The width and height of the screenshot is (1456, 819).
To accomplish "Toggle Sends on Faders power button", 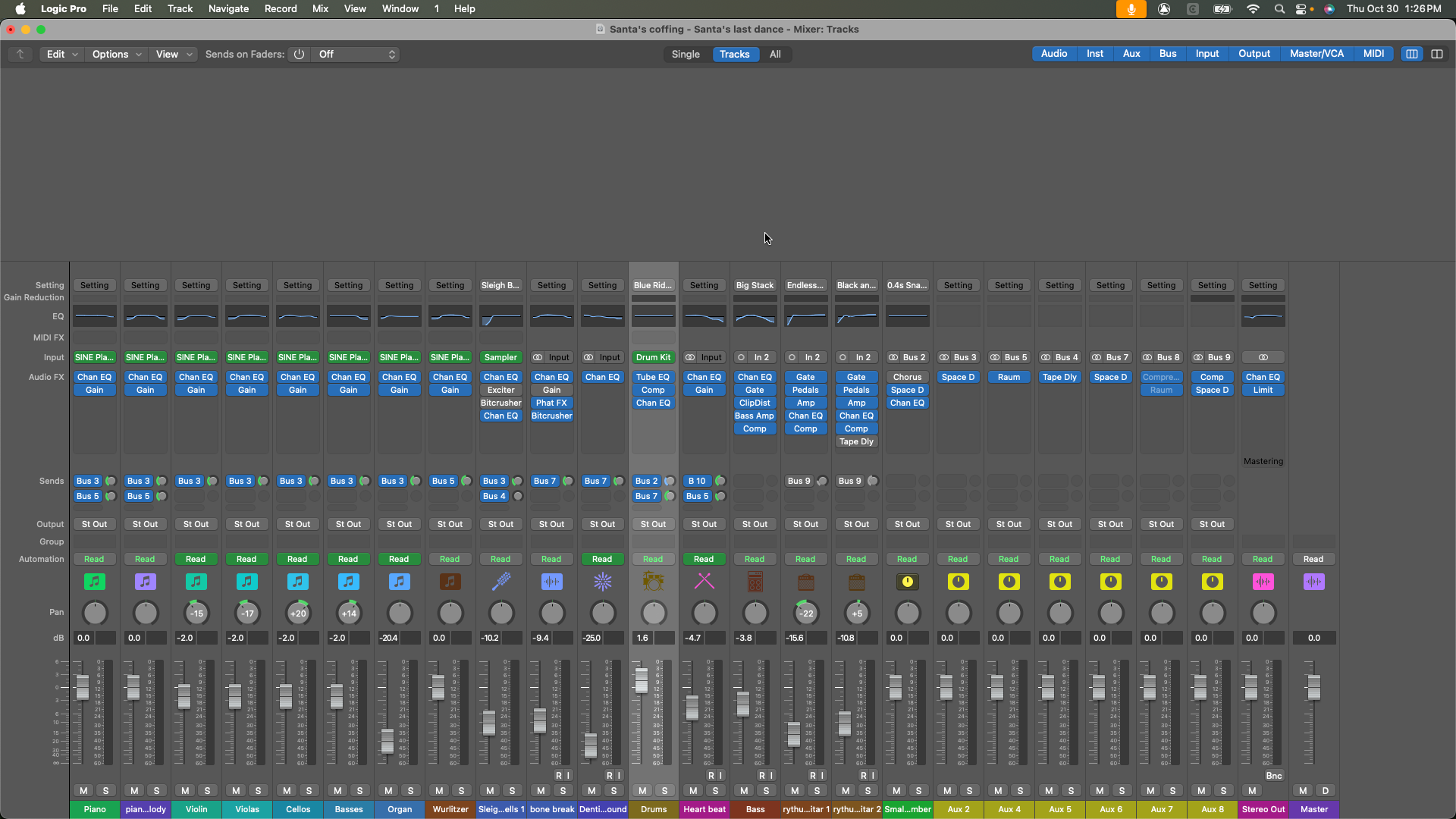I will [299, 54].
